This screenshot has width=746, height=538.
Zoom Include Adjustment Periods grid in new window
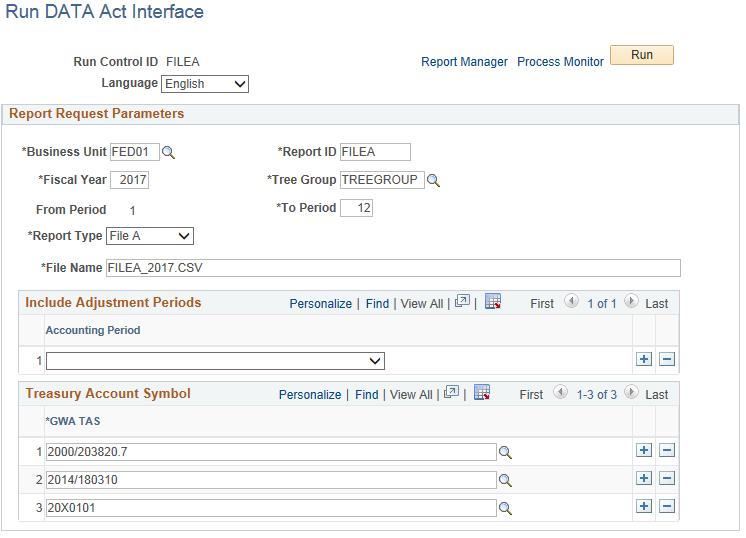(462, 301)
